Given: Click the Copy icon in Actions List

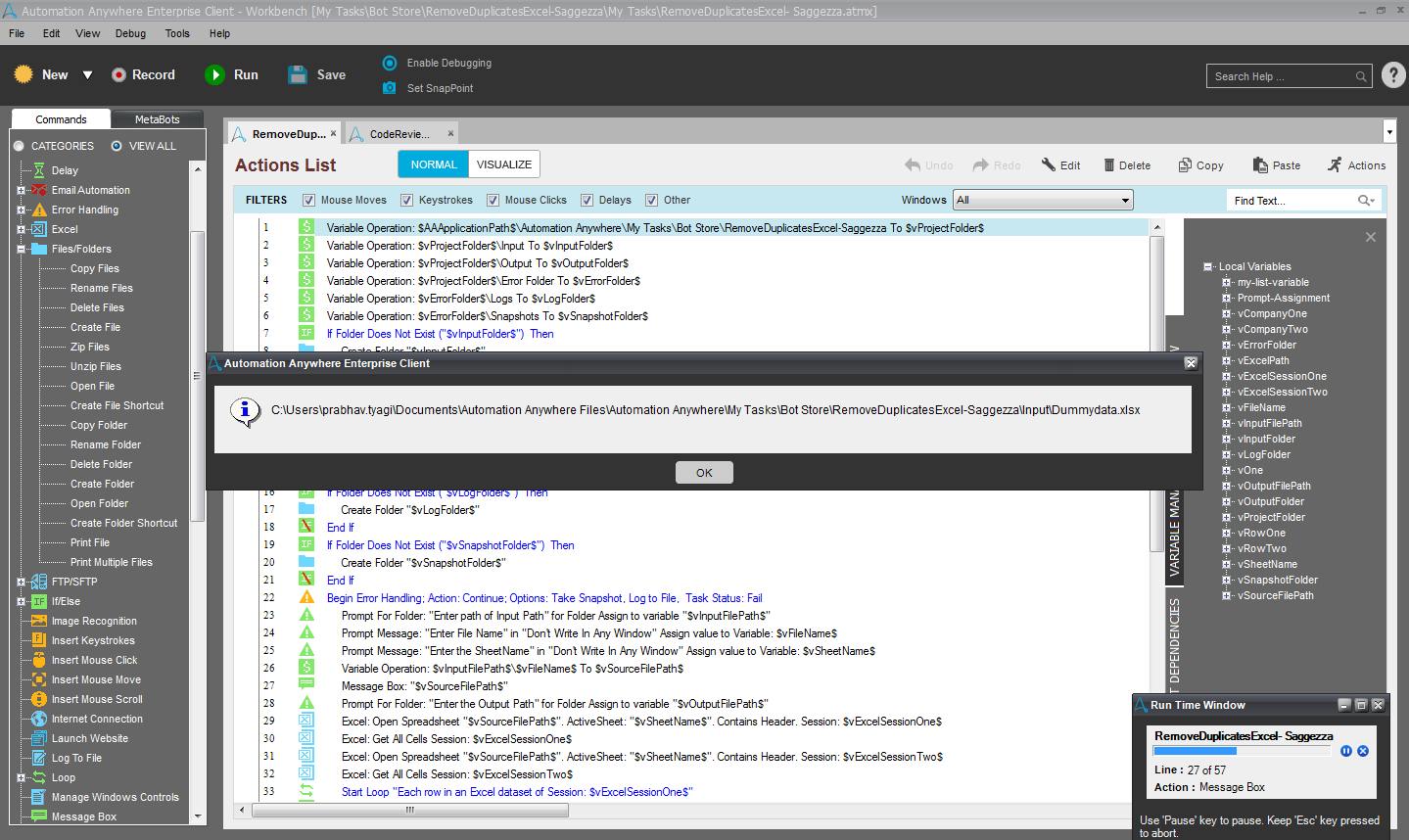Looking at the screenshot, I should coord(1185,165).
